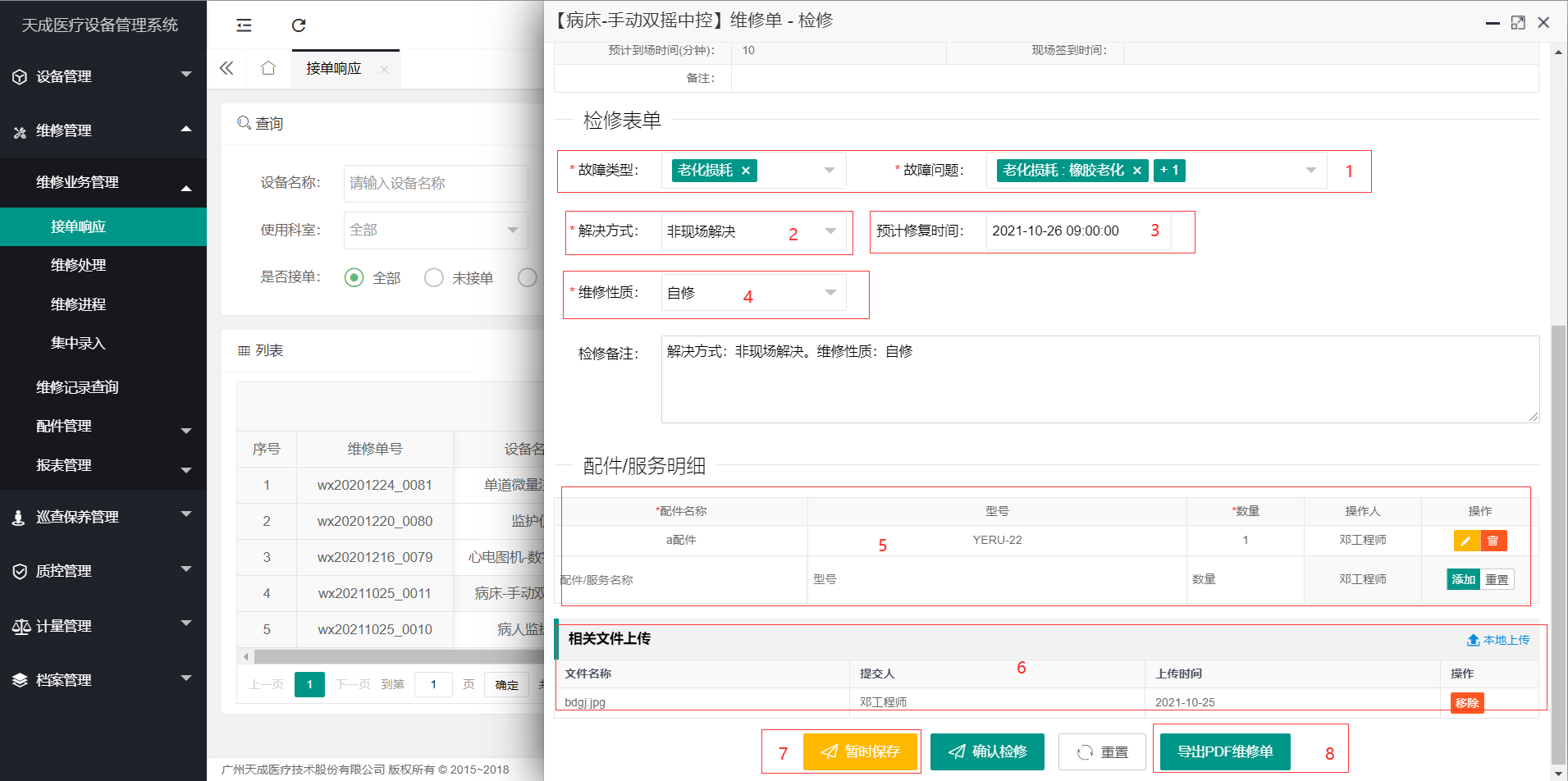Select the 全部 radio for 是否接单

click(x=354, y=278)
